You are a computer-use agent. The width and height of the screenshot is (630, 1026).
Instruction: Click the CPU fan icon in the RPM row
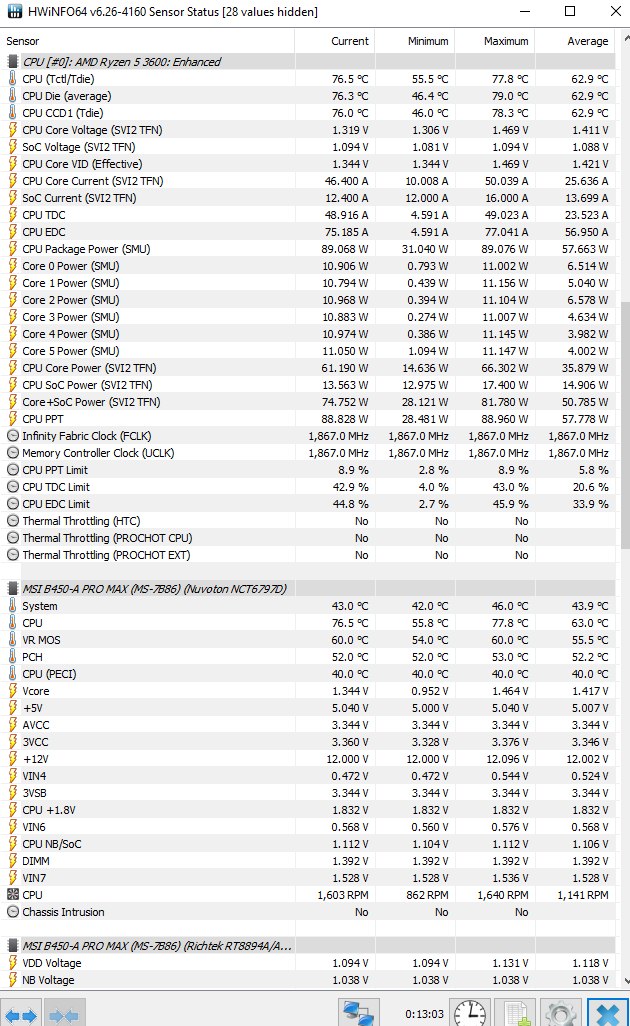tap(12, 895)
